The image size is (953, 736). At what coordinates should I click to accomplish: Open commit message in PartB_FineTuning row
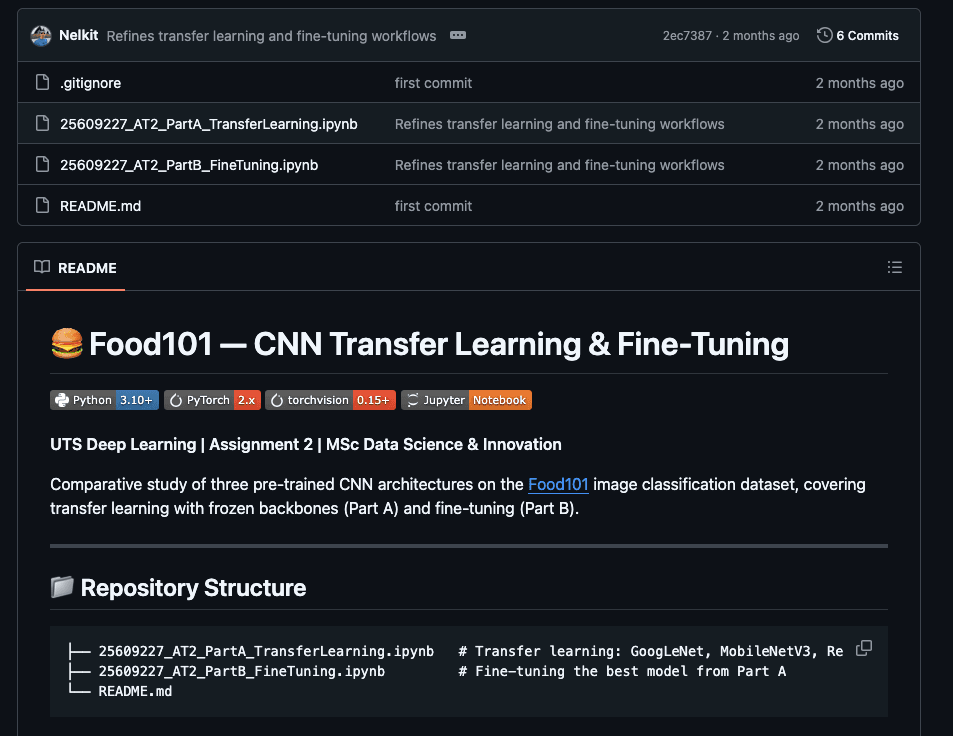click(x=559, y=165)
